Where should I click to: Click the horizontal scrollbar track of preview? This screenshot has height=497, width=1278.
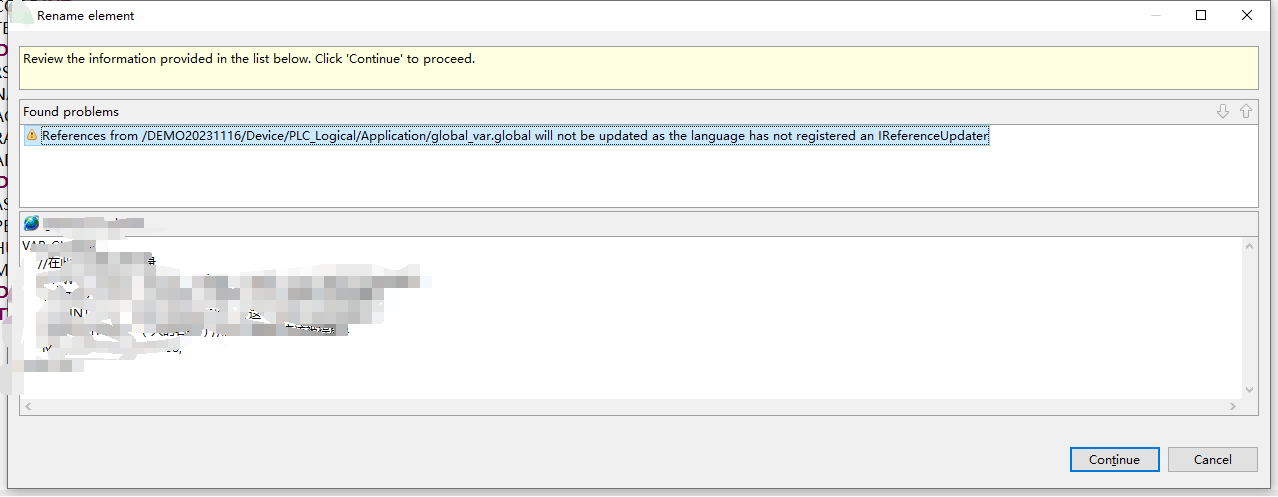[x=630, y=407]
